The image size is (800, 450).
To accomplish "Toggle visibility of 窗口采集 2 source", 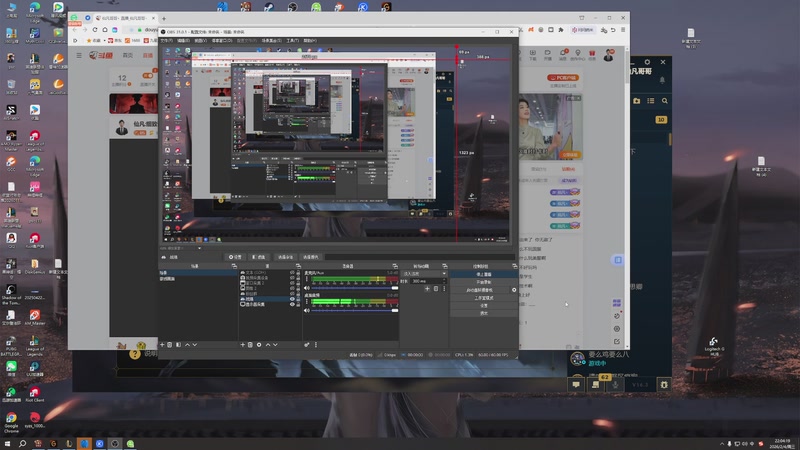I will pyautogui.click(x=292, y=283).
